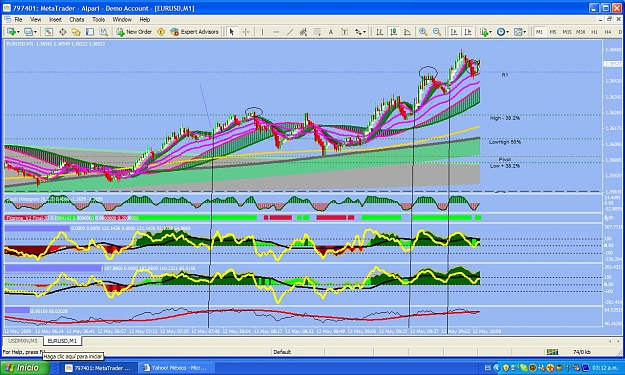Toggle the Expert Advisors button

pos(195,32)
